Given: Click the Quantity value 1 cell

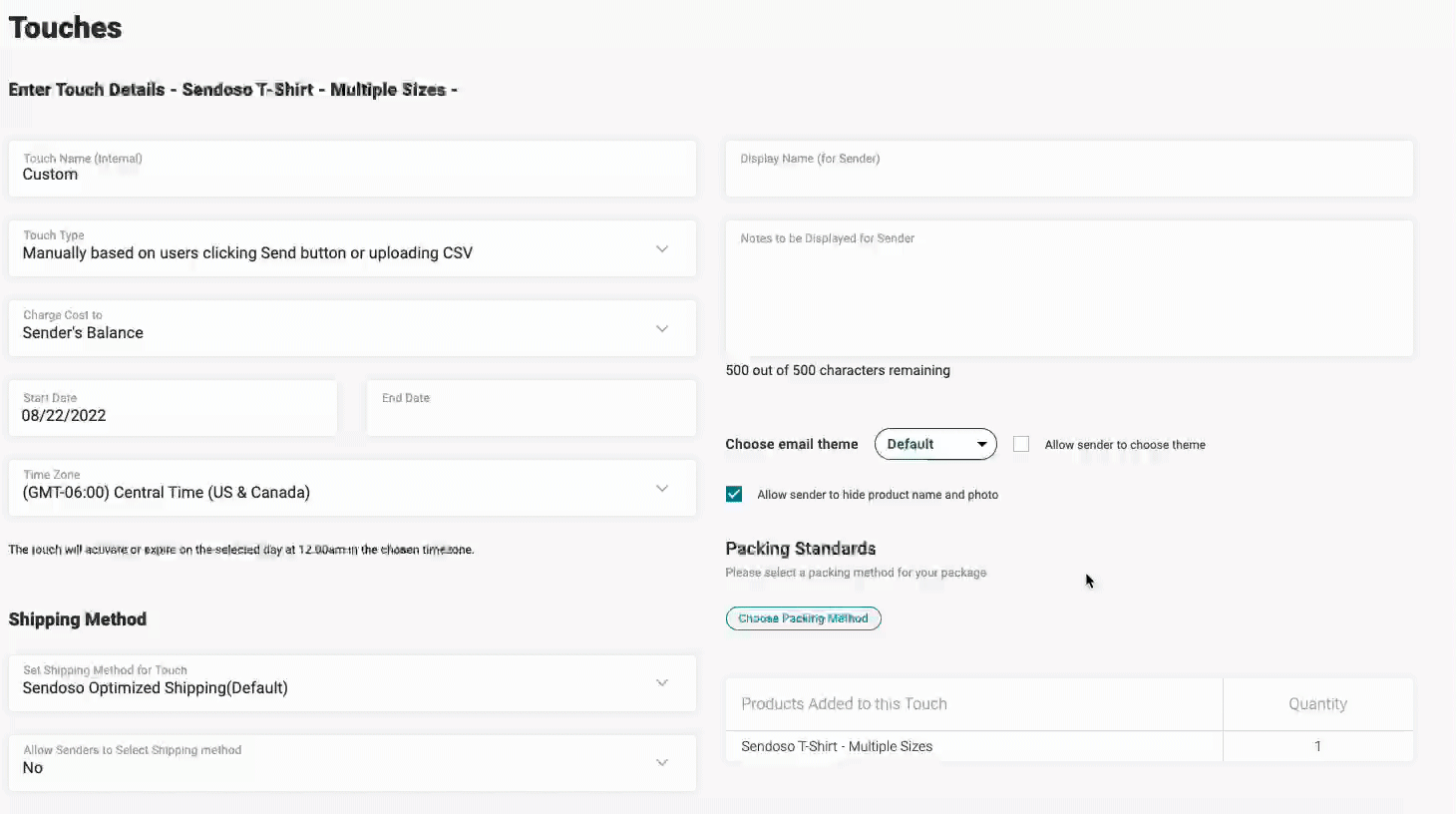Looking at the screenshot, I should 1317,746.
